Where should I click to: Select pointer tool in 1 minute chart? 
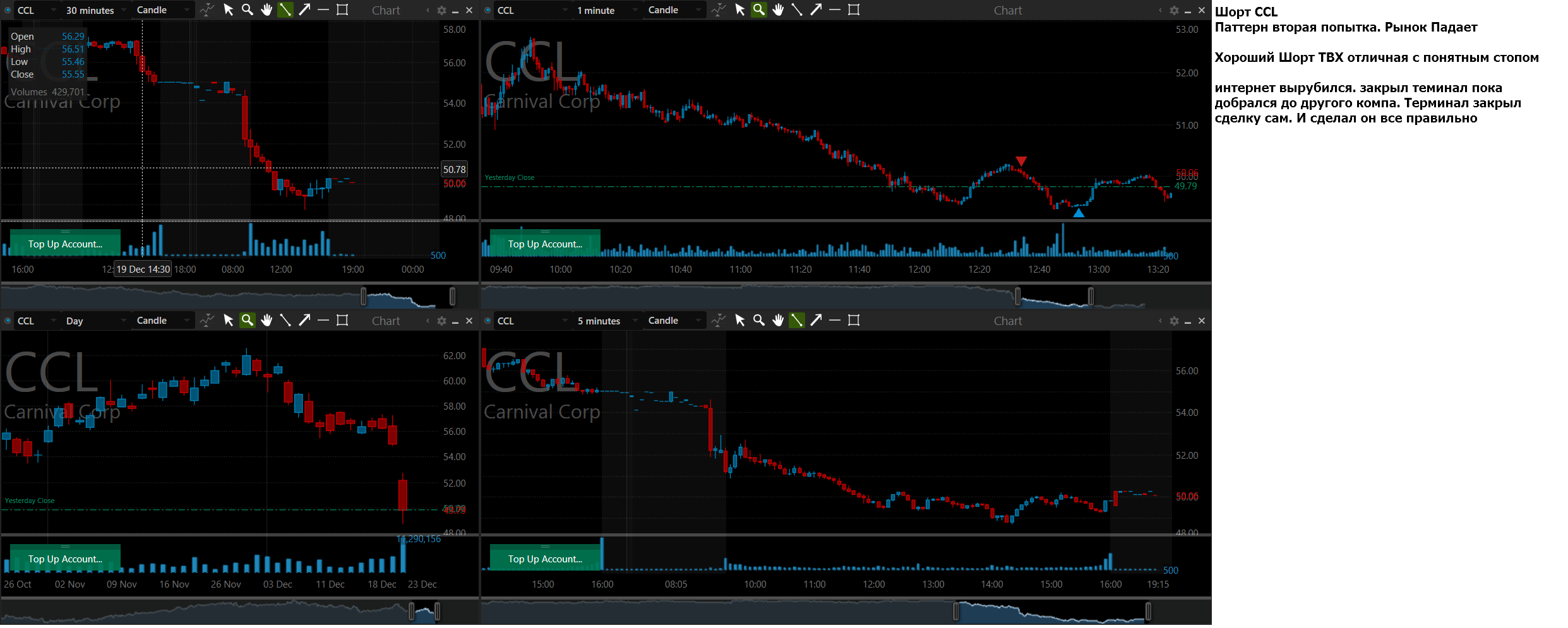point(740,10)
